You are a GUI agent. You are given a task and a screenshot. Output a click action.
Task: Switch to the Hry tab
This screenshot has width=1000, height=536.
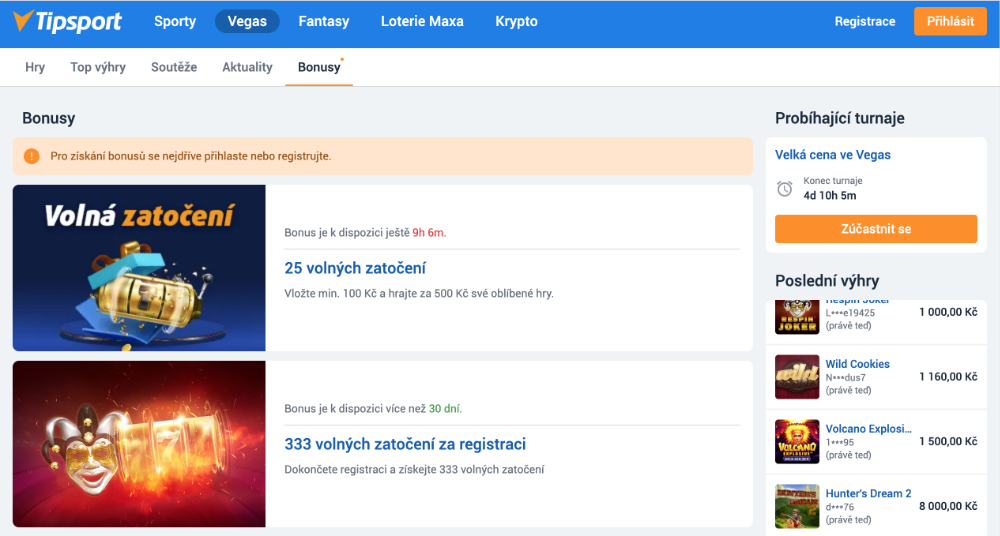[35, 67]
